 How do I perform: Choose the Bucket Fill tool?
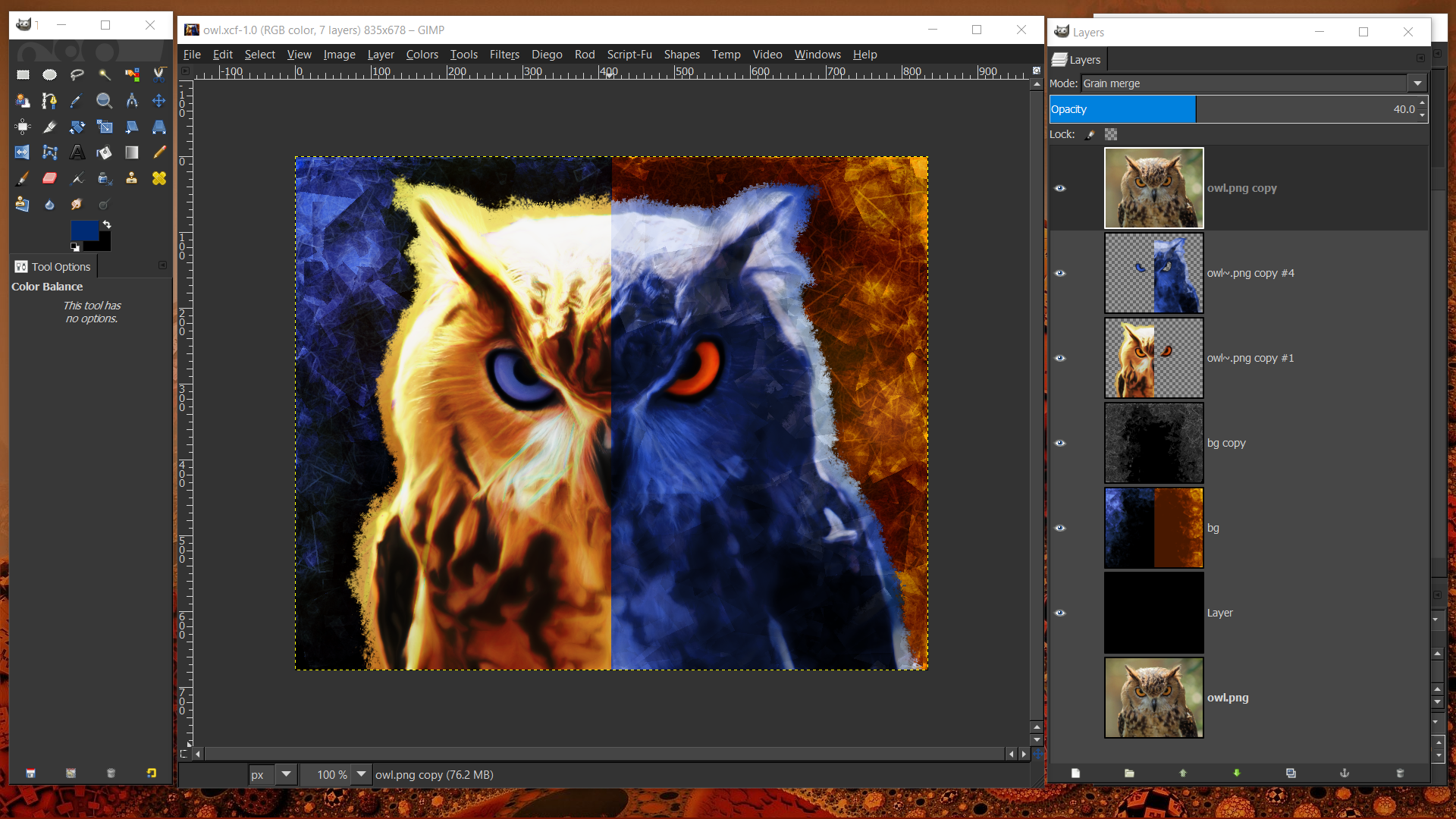point(105,152)
